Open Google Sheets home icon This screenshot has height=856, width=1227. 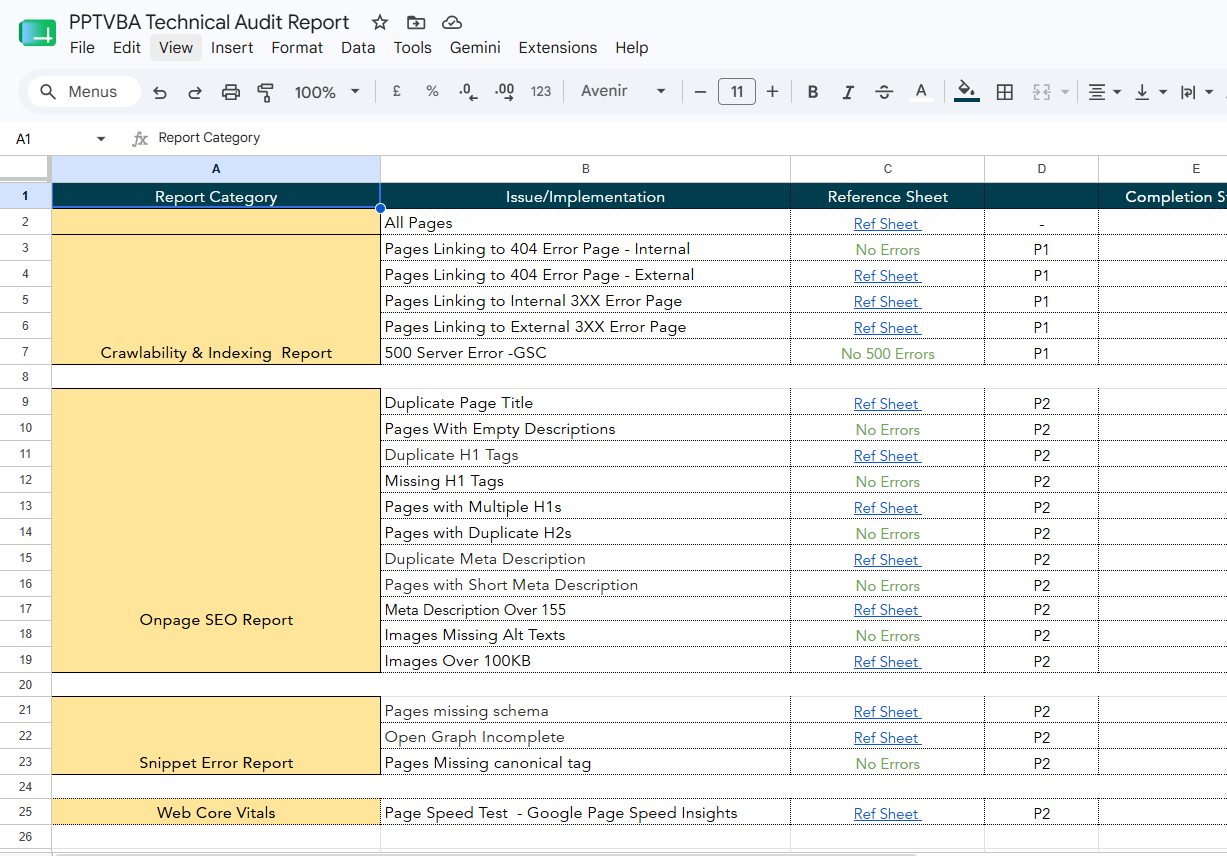(37, 33)
